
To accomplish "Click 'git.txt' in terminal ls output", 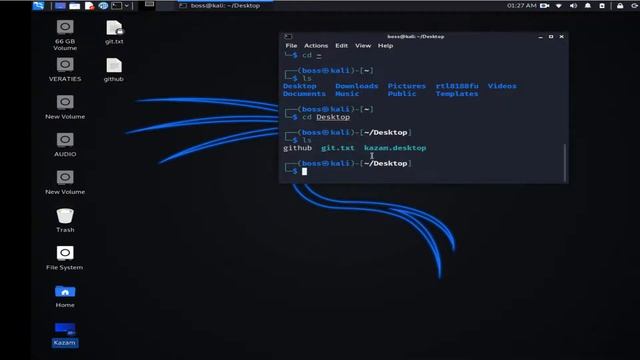I will point(338,148).
